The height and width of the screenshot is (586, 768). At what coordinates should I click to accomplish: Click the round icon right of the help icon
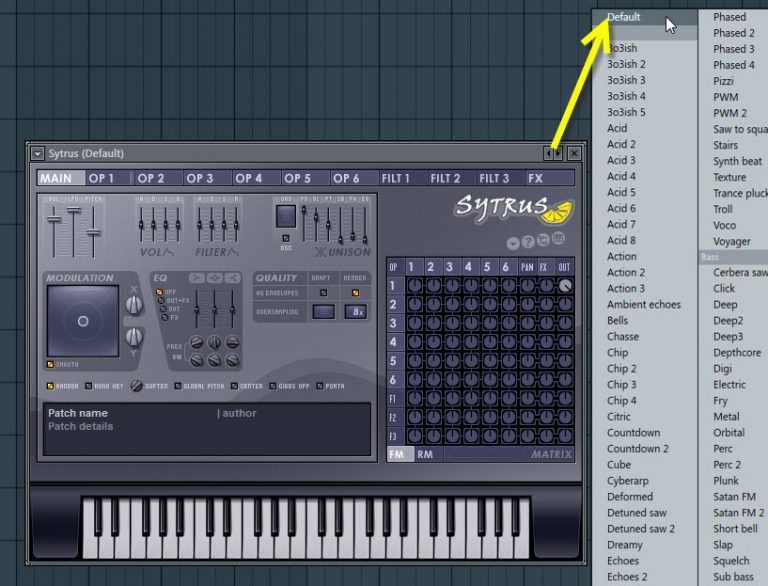(x=543, y=240)
